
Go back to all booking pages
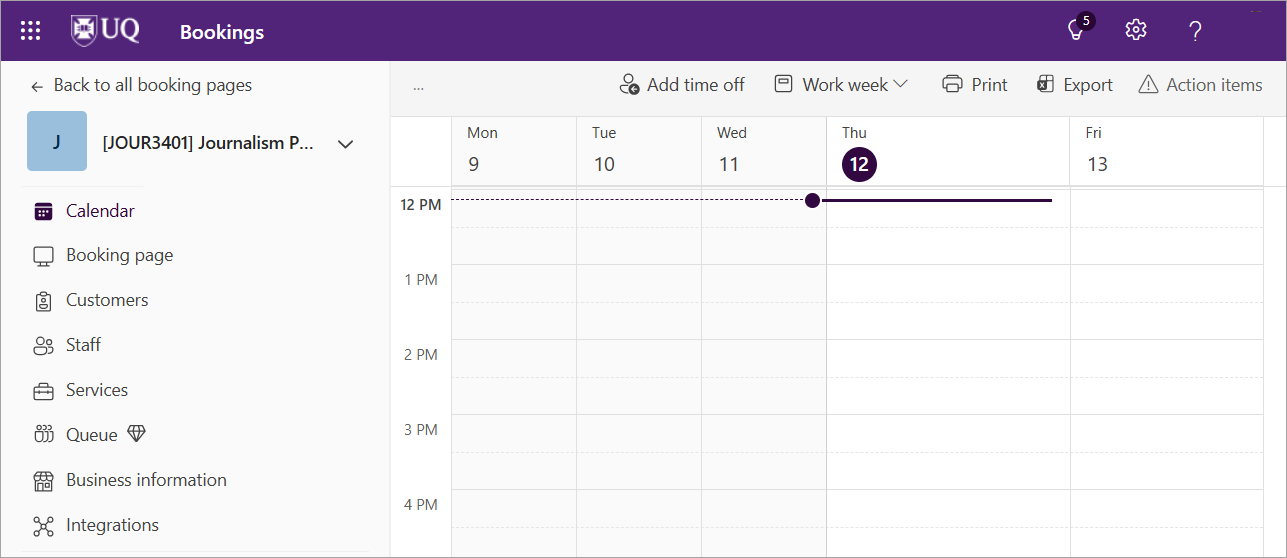coord(141,85)
